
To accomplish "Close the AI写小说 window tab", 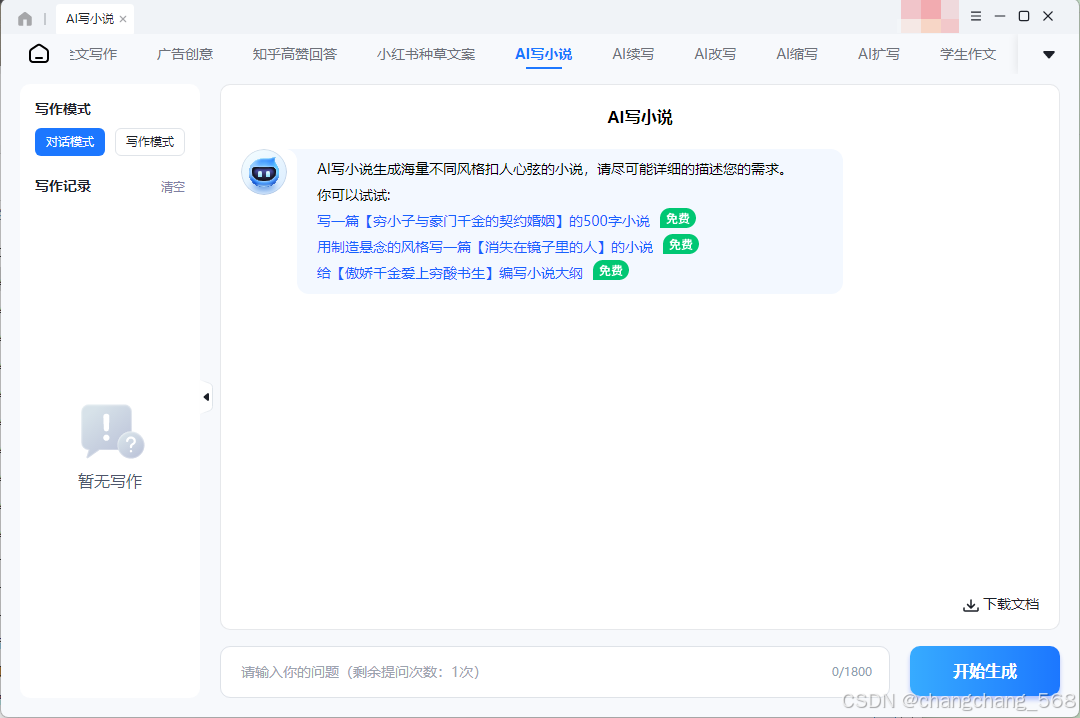I will pos(123,19).
